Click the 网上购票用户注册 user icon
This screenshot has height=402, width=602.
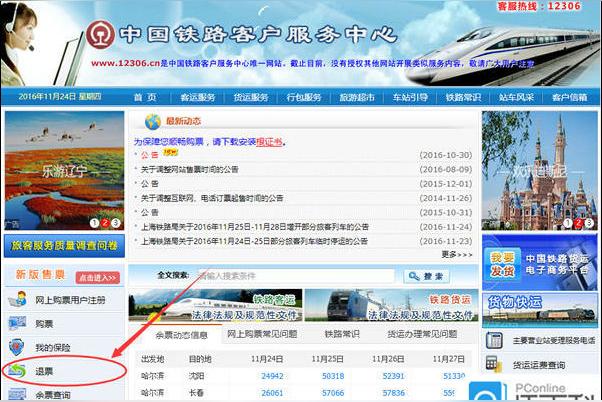(x=17, y=299)
